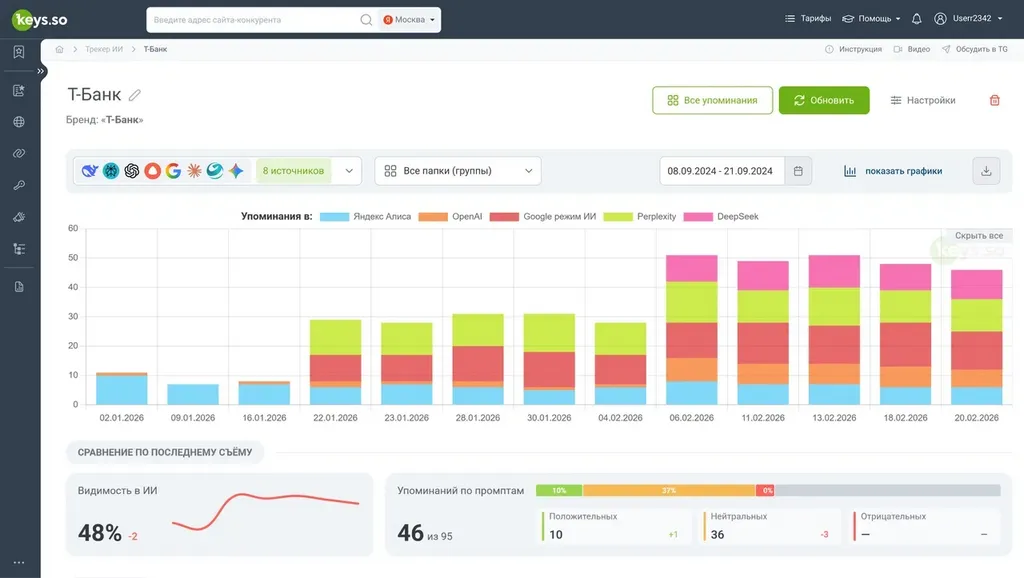Download report with export icon
1024x578 pixels.
(x=986, y=170)
